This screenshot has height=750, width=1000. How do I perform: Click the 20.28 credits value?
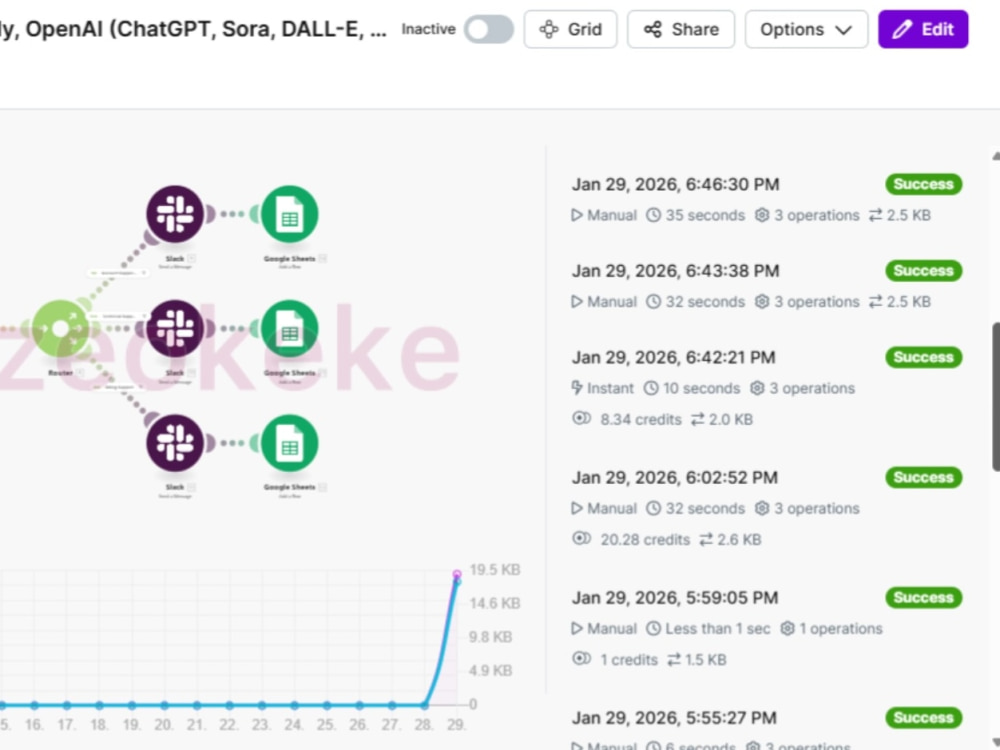pyautogui.click(x=645, y=540)
